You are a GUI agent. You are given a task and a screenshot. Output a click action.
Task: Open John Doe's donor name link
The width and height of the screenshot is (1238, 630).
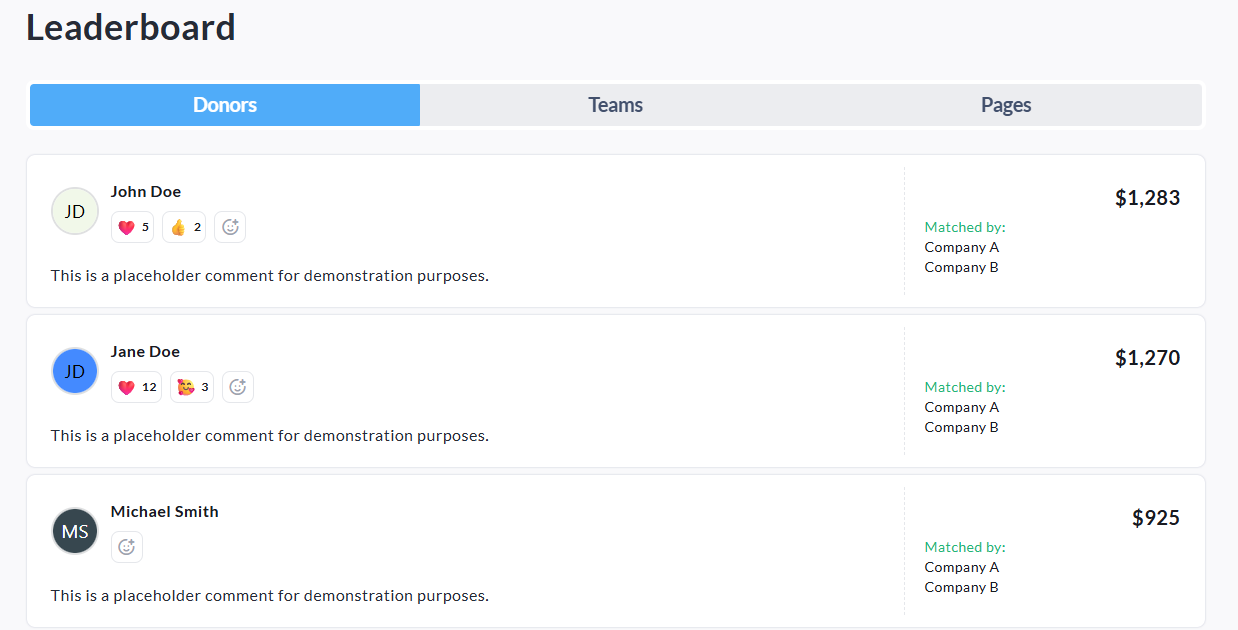pyautogui.click(x=146, y=192)
